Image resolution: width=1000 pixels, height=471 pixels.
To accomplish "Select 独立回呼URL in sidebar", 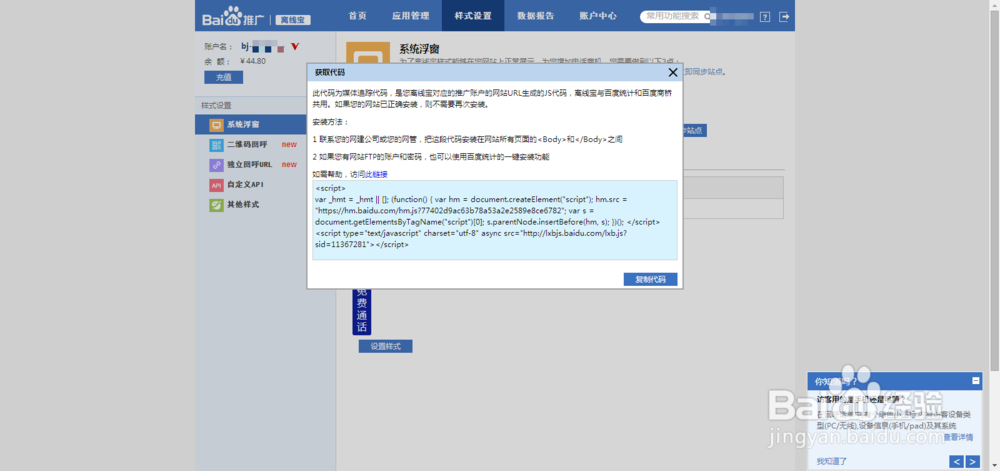I will [251, 165].
